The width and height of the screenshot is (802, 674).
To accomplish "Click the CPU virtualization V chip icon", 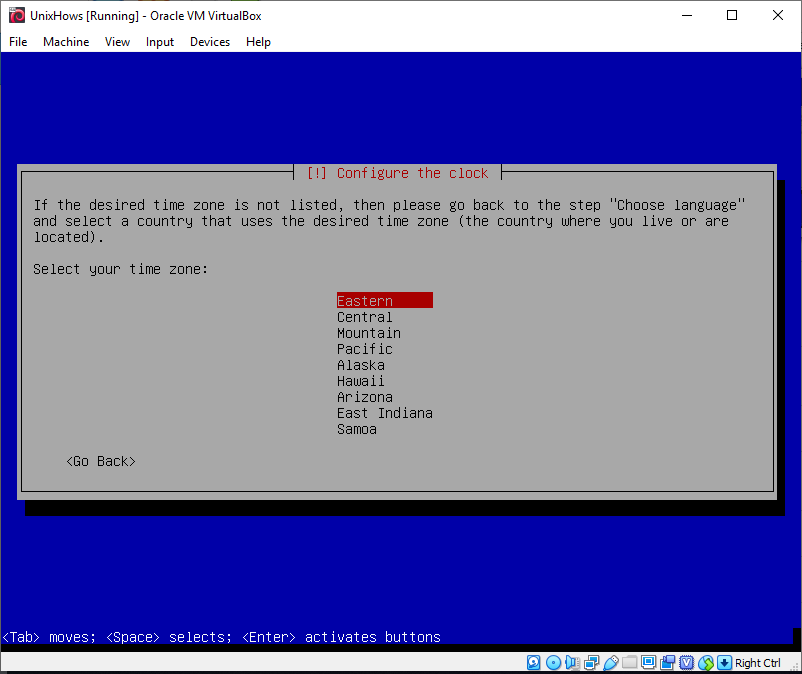I will point(686,663).
